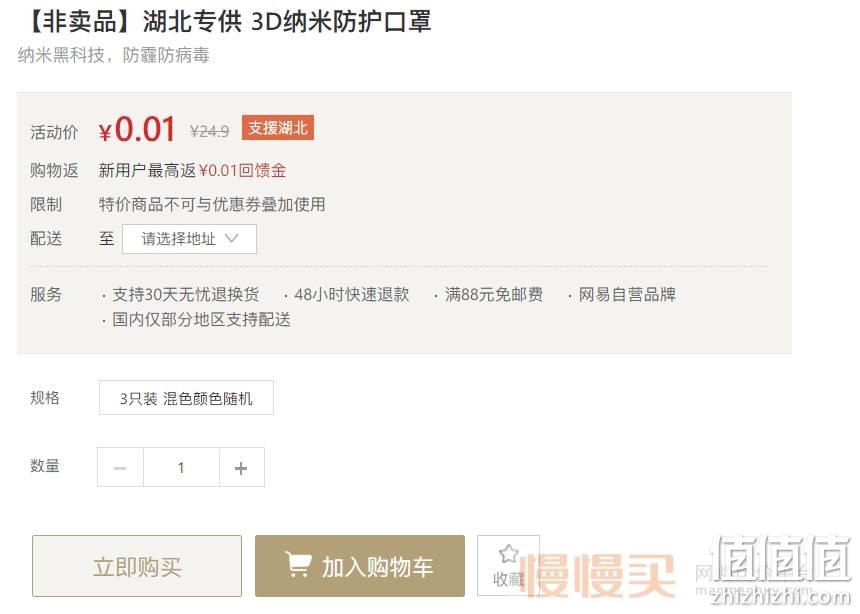Click 国内仅部分地区支持配送 service note
The width and height of the screenshot is (860, 614).
click(201, 319)
